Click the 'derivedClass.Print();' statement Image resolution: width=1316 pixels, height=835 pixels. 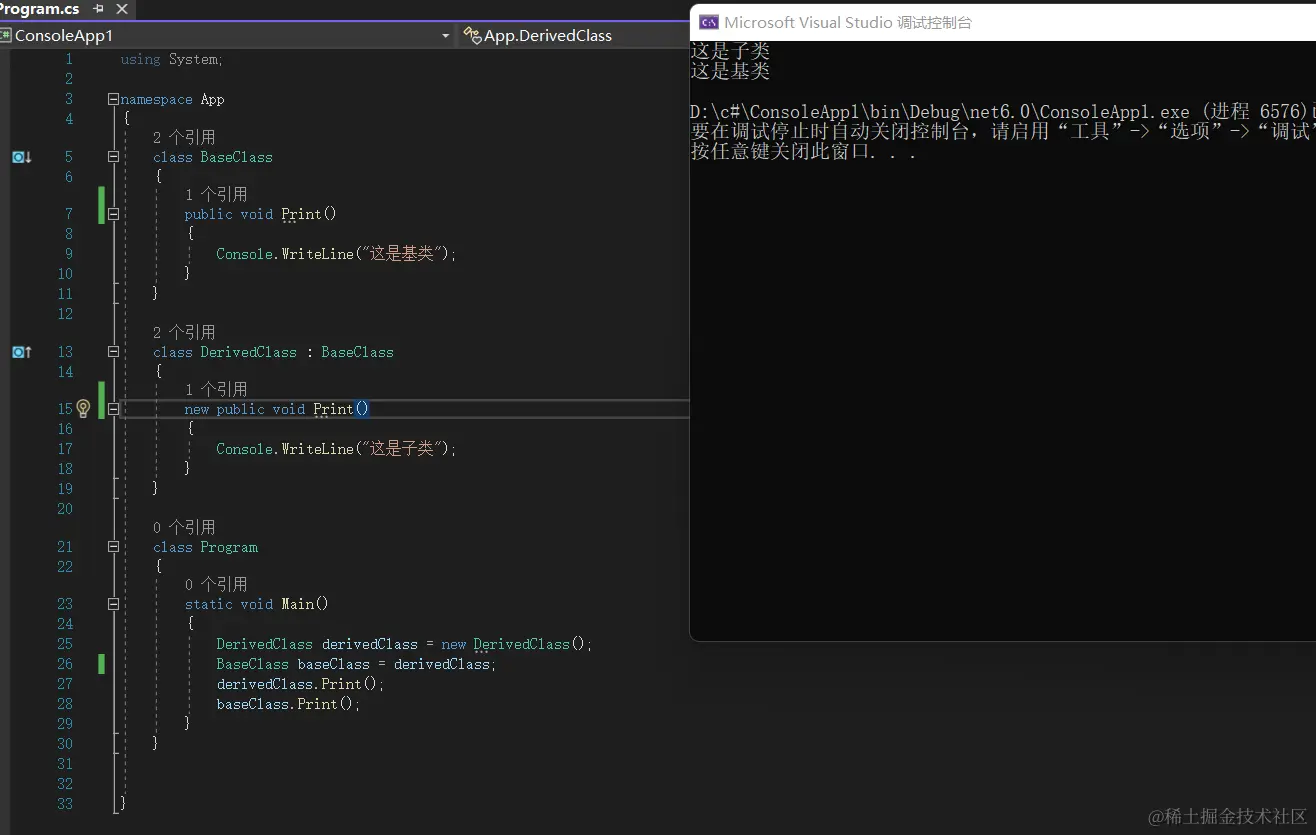(300, 684)
